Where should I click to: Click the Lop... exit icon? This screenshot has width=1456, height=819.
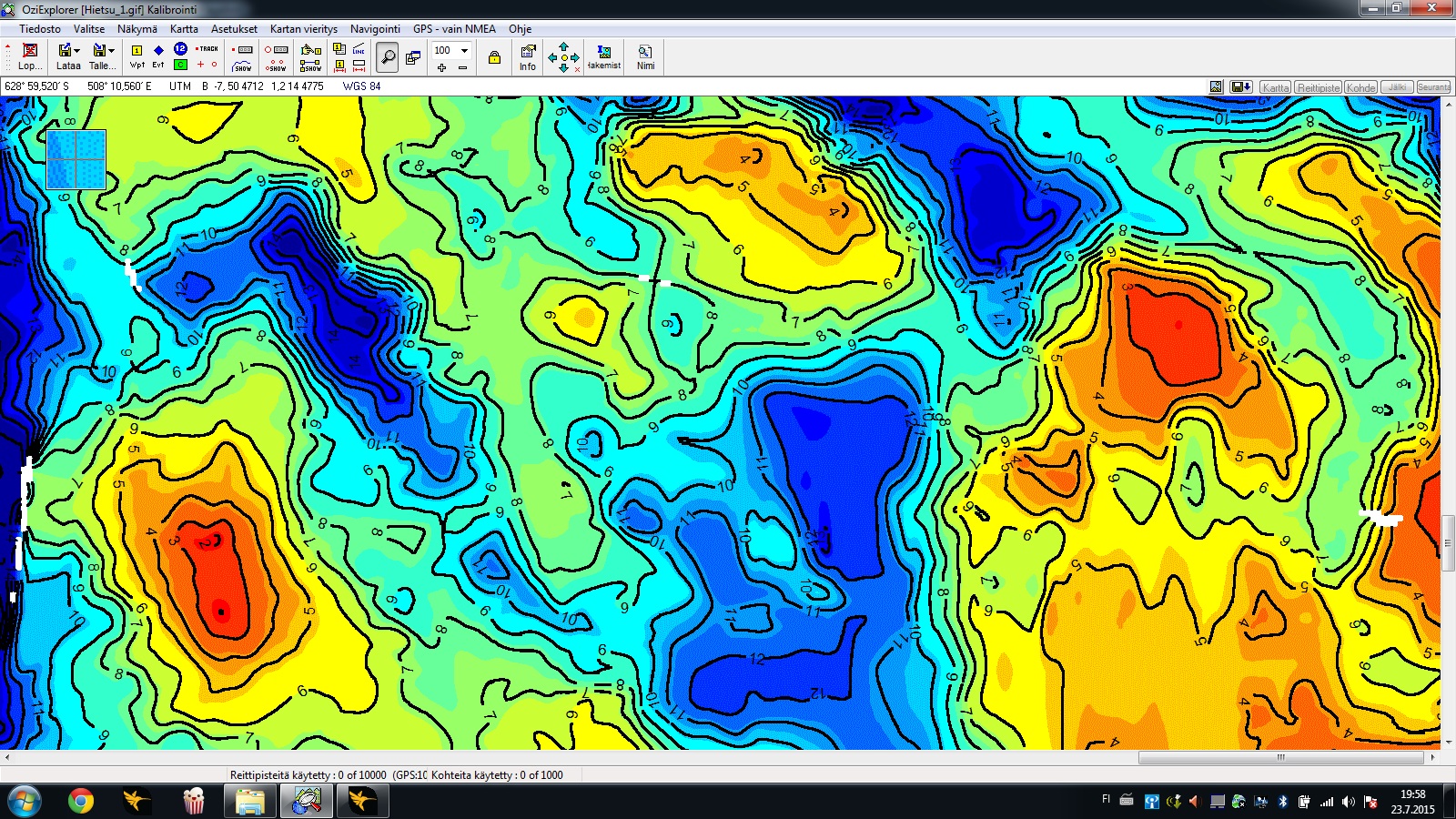(29, 56)
